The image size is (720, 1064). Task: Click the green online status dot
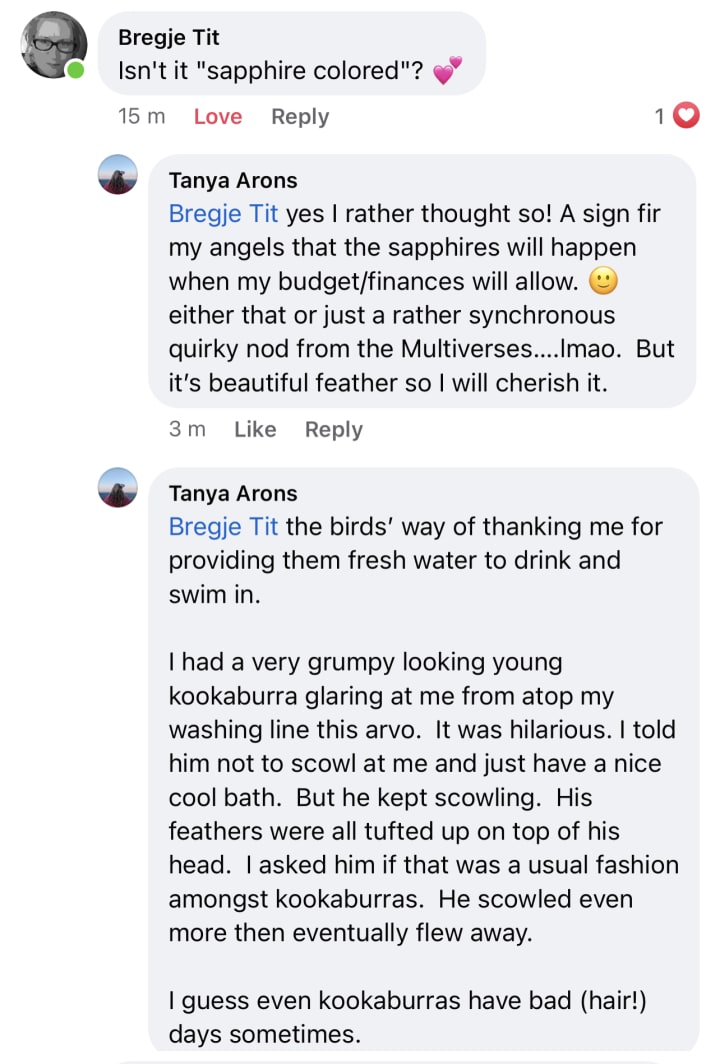click(x=76, y=71)
